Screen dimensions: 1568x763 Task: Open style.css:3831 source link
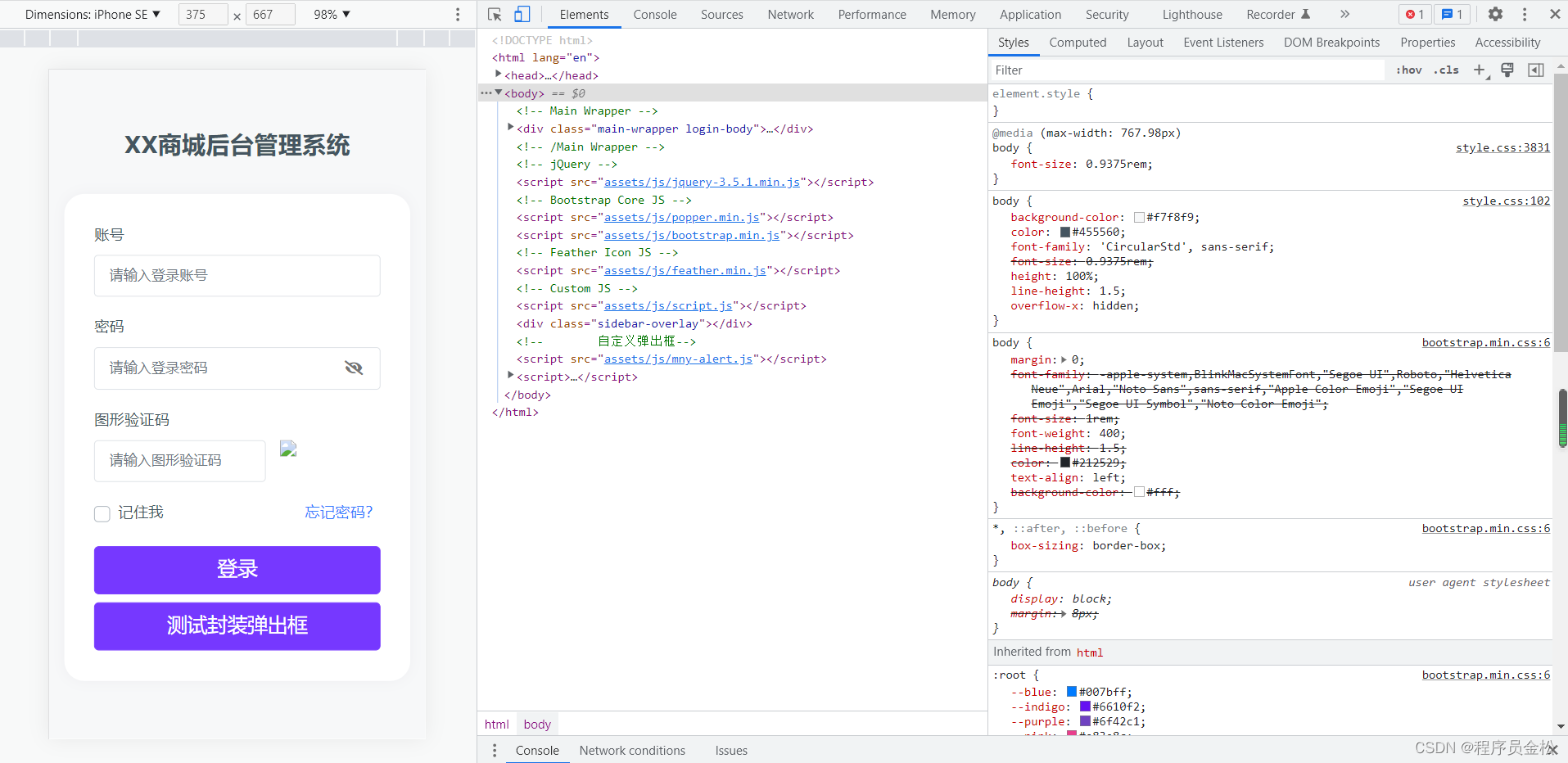coord(1502,147)
